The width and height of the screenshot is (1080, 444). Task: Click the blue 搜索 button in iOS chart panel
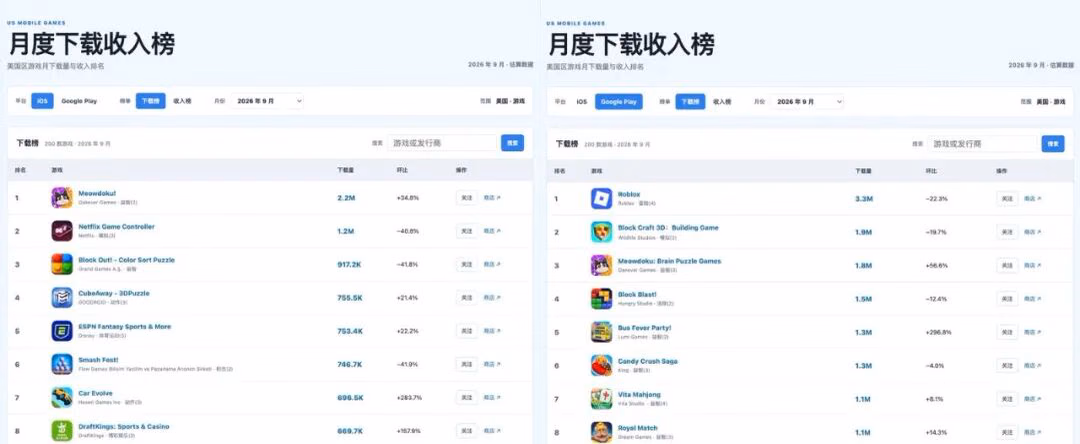512,142
